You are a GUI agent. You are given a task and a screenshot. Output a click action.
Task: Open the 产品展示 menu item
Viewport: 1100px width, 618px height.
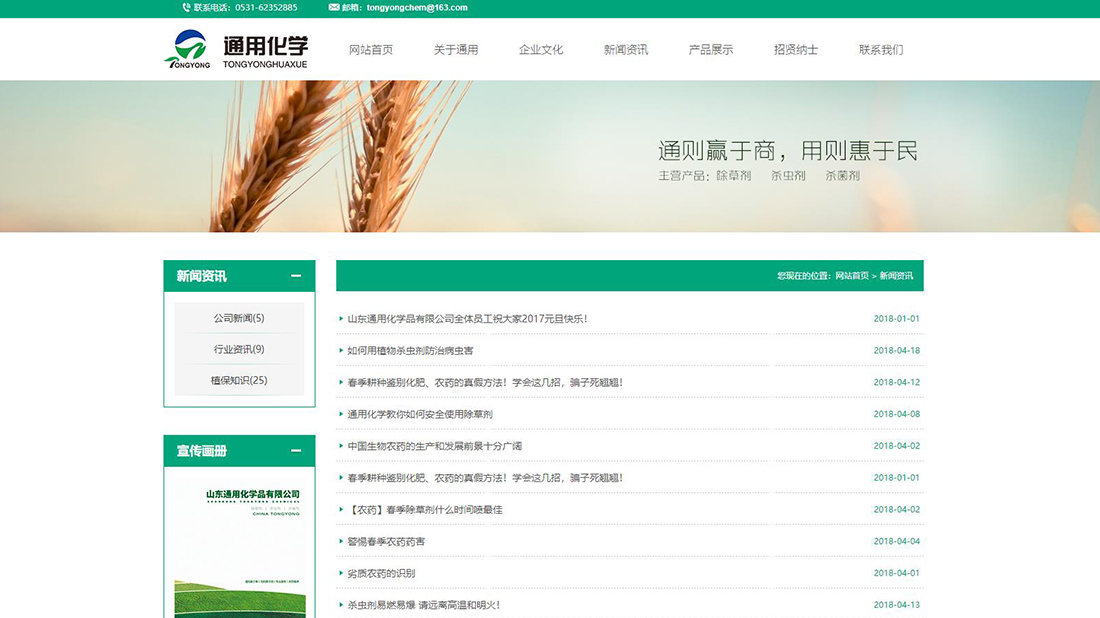click(711, 49)
